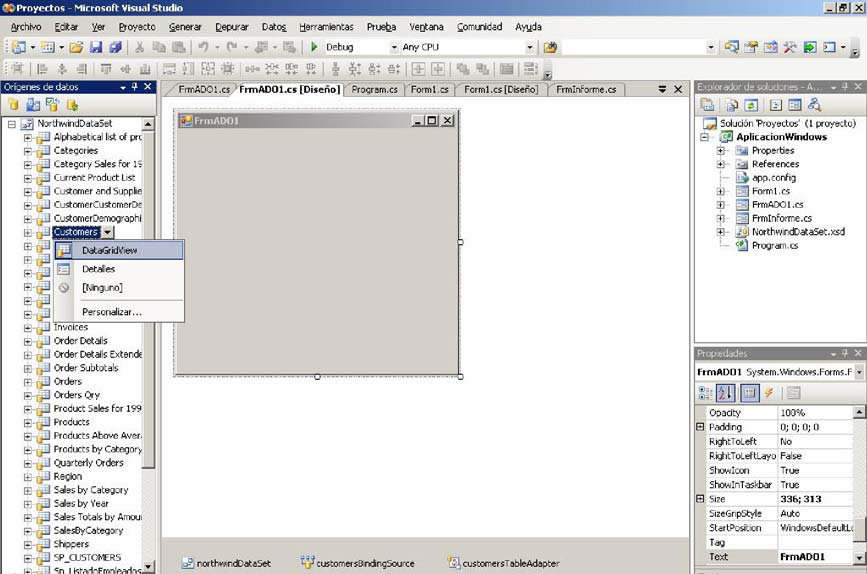Viewport: 867px width, 574px height.
Task: Open the Properties Window toolbar icon
Action: tap(750, 48)
